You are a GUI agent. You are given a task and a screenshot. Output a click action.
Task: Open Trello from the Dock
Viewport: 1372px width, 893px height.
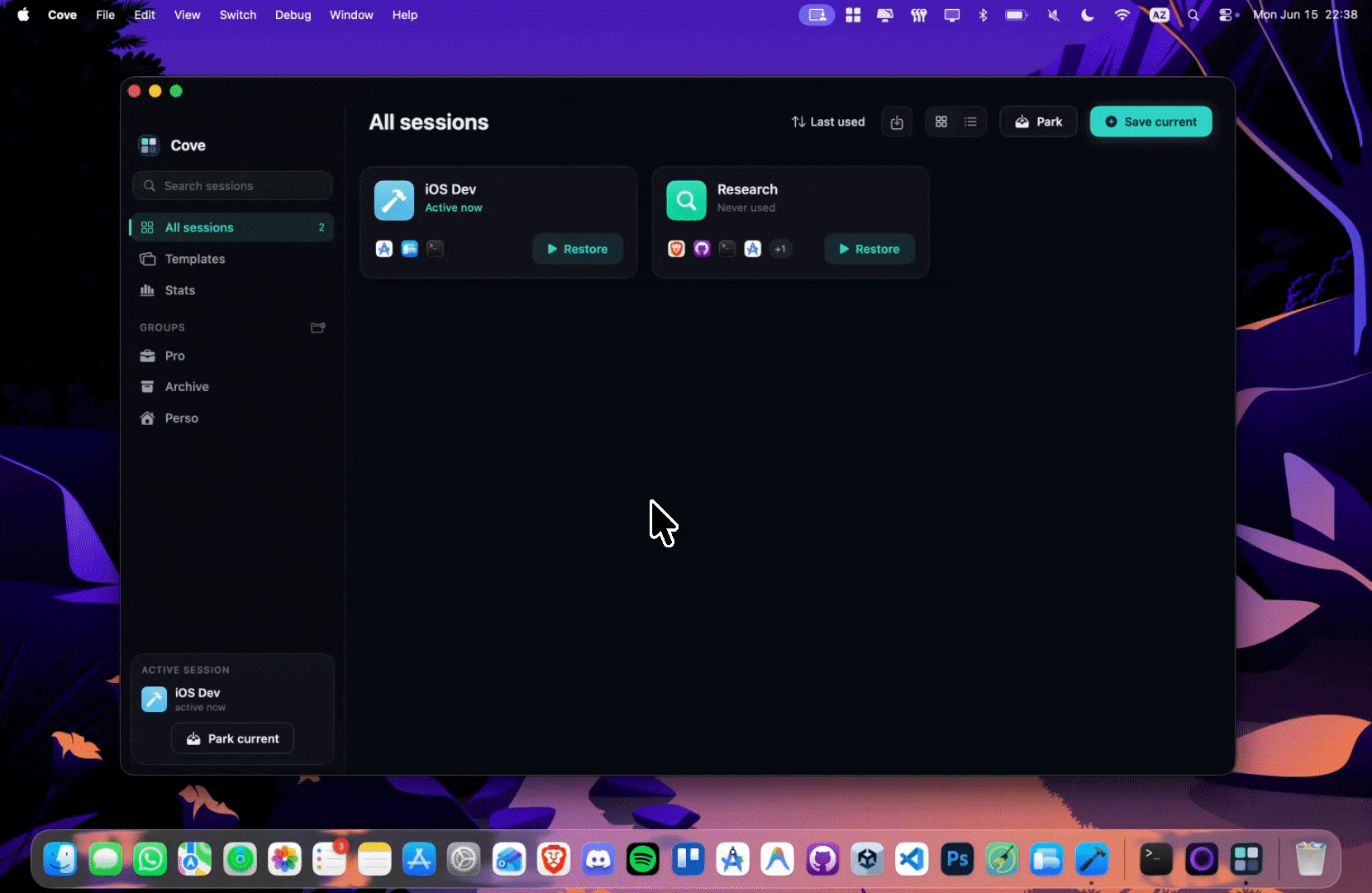688,860
